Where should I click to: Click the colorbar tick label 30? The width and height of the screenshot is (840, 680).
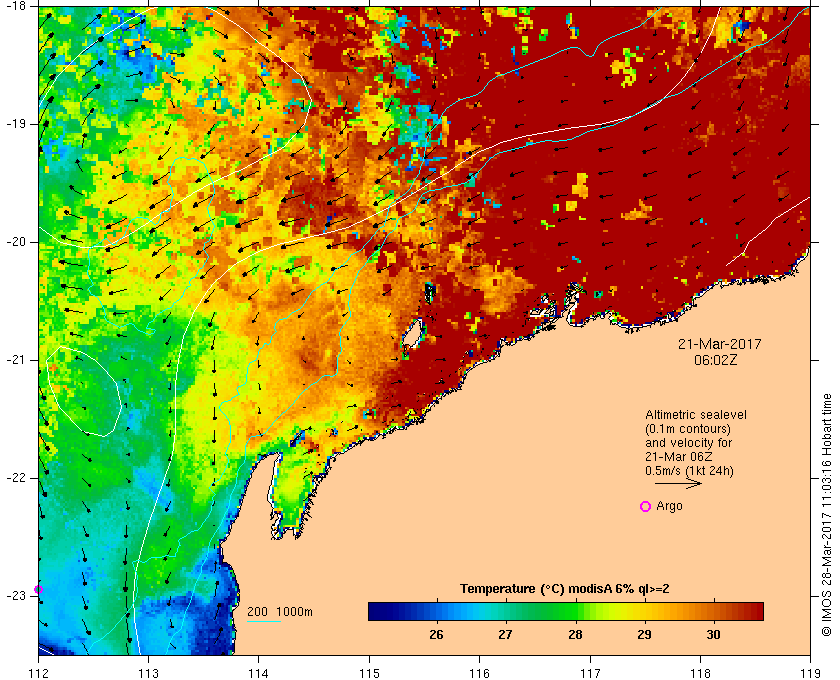click(x=713, y=635)
